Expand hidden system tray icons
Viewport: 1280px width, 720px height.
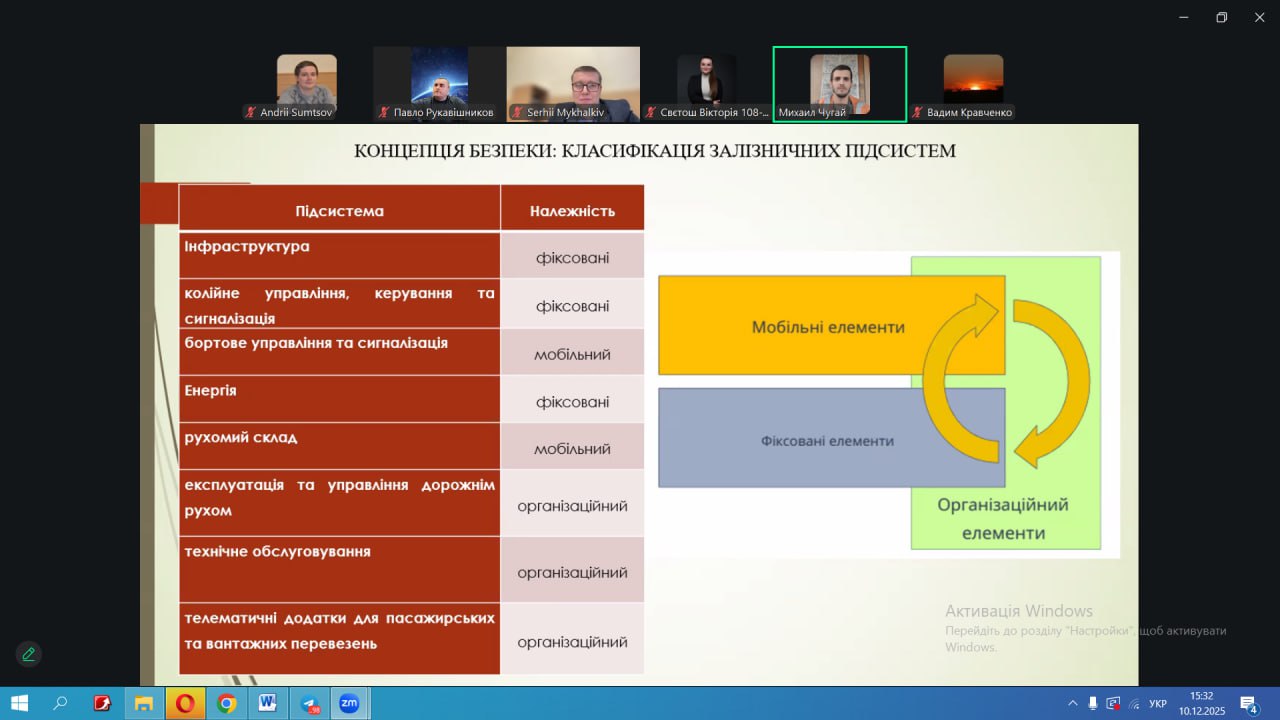coord(1073,703)
